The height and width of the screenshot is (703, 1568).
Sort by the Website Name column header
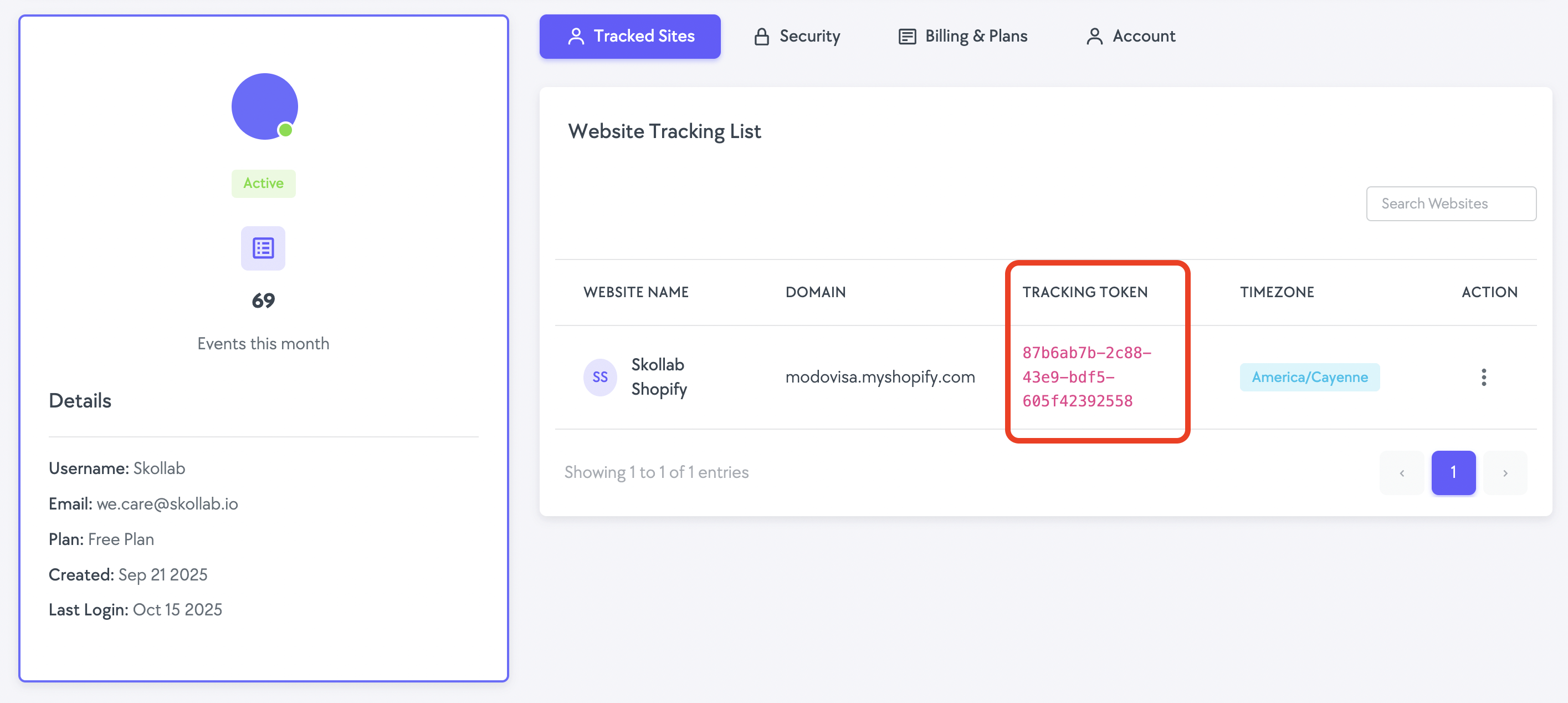(636, 292)
